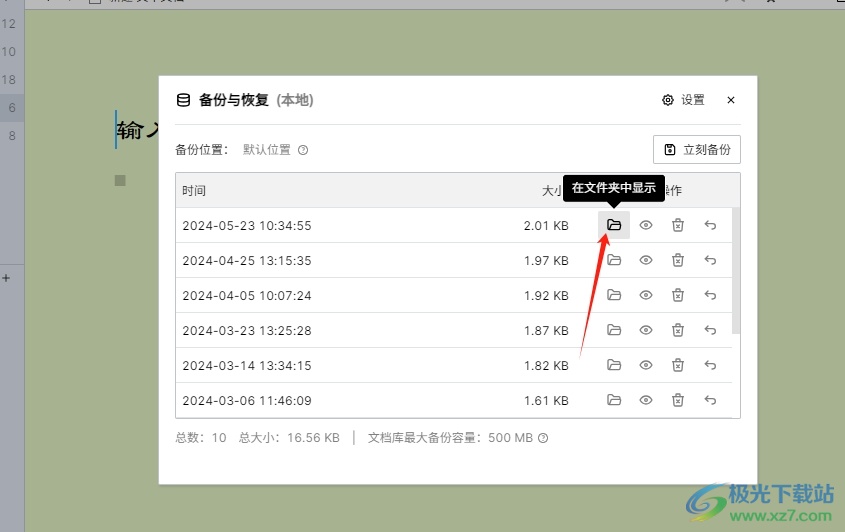Preview the 2024-04-05 10:07:24 backup
This screenshot has height=532, width=845.
(x=646, y=295)
